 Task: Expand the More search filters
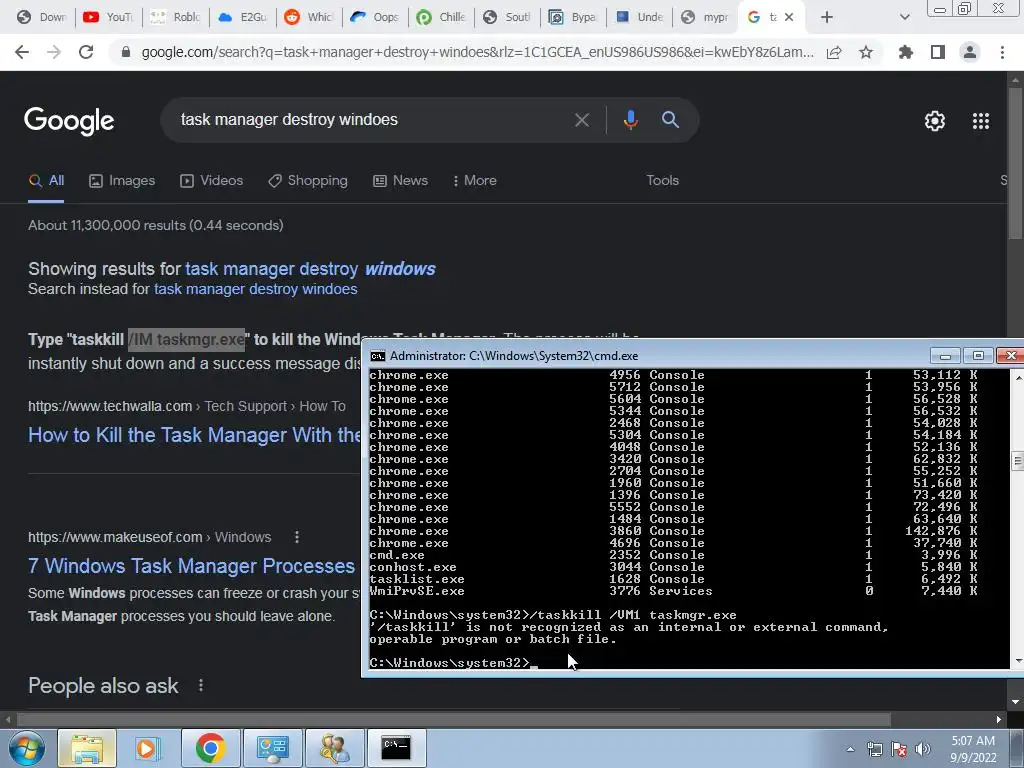475,181
